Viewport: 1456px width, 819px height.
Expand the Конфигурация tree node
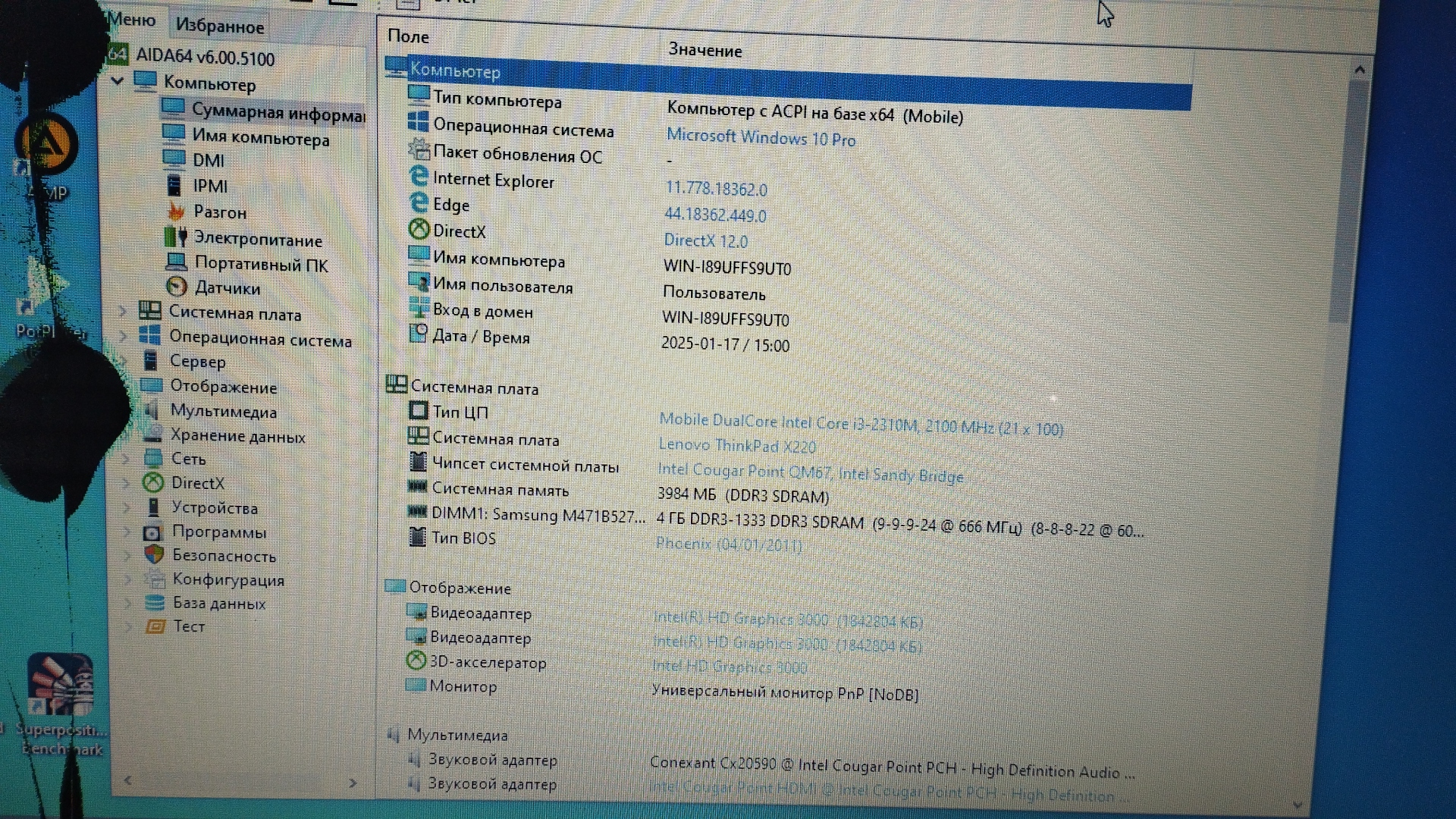(x=129, y=579)
